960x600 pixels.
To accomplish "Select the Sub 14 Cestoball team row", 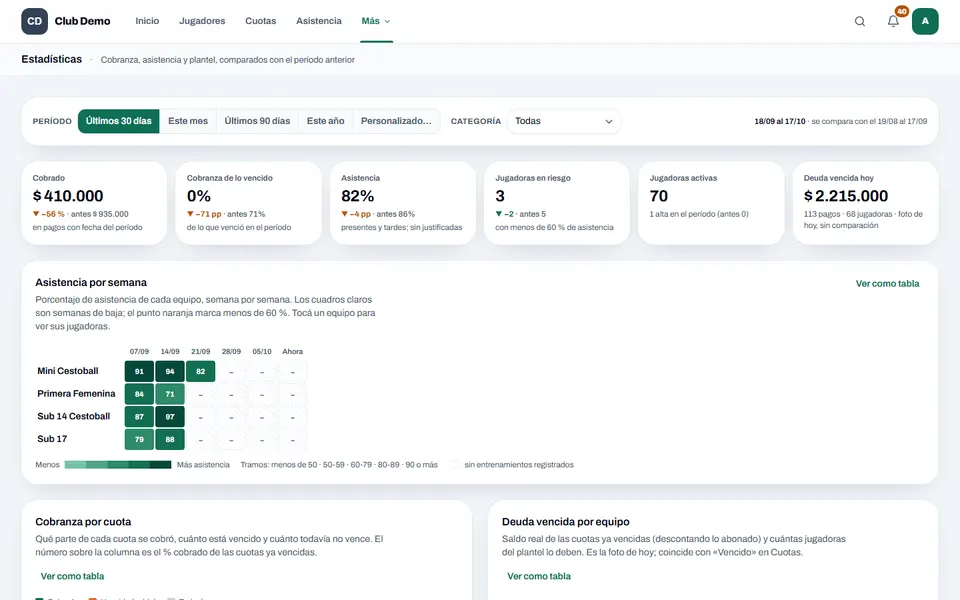I will click(73, 416).
